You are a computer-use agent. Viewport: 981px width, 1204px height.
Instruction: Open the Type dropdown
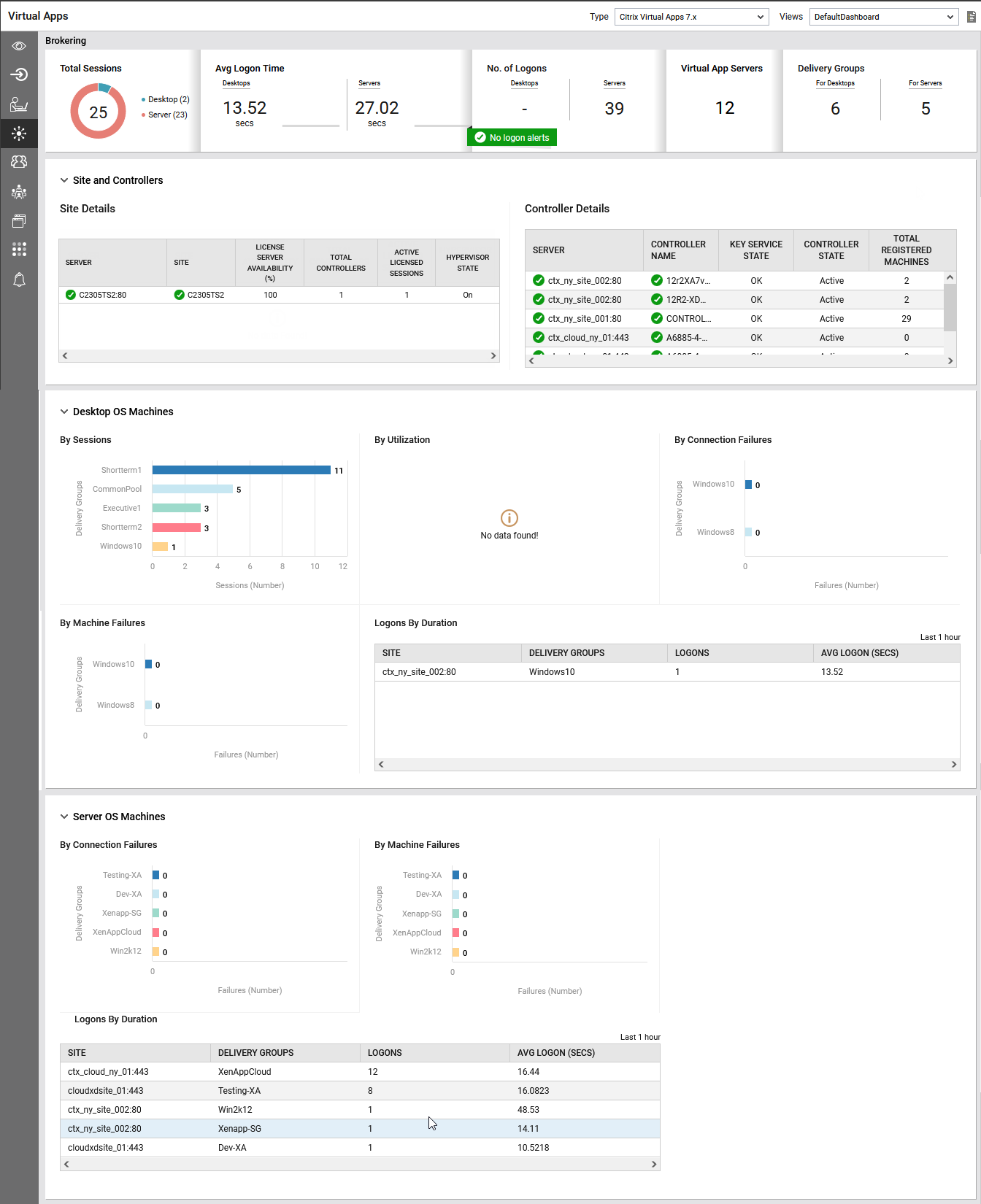(x=691, y=17)
